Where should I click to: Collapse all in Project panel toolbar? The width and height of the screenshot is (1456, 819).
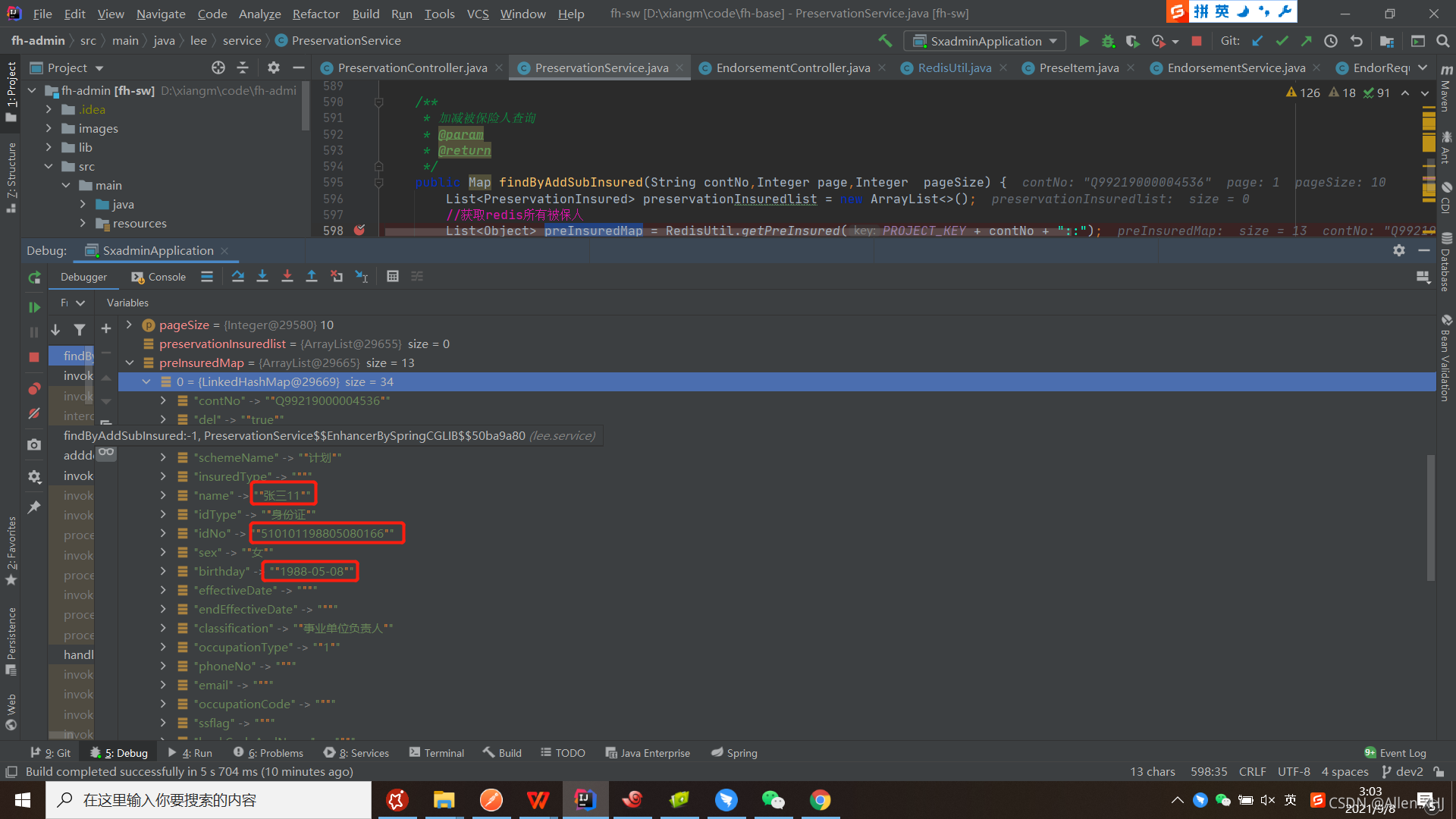click(243, 67)
